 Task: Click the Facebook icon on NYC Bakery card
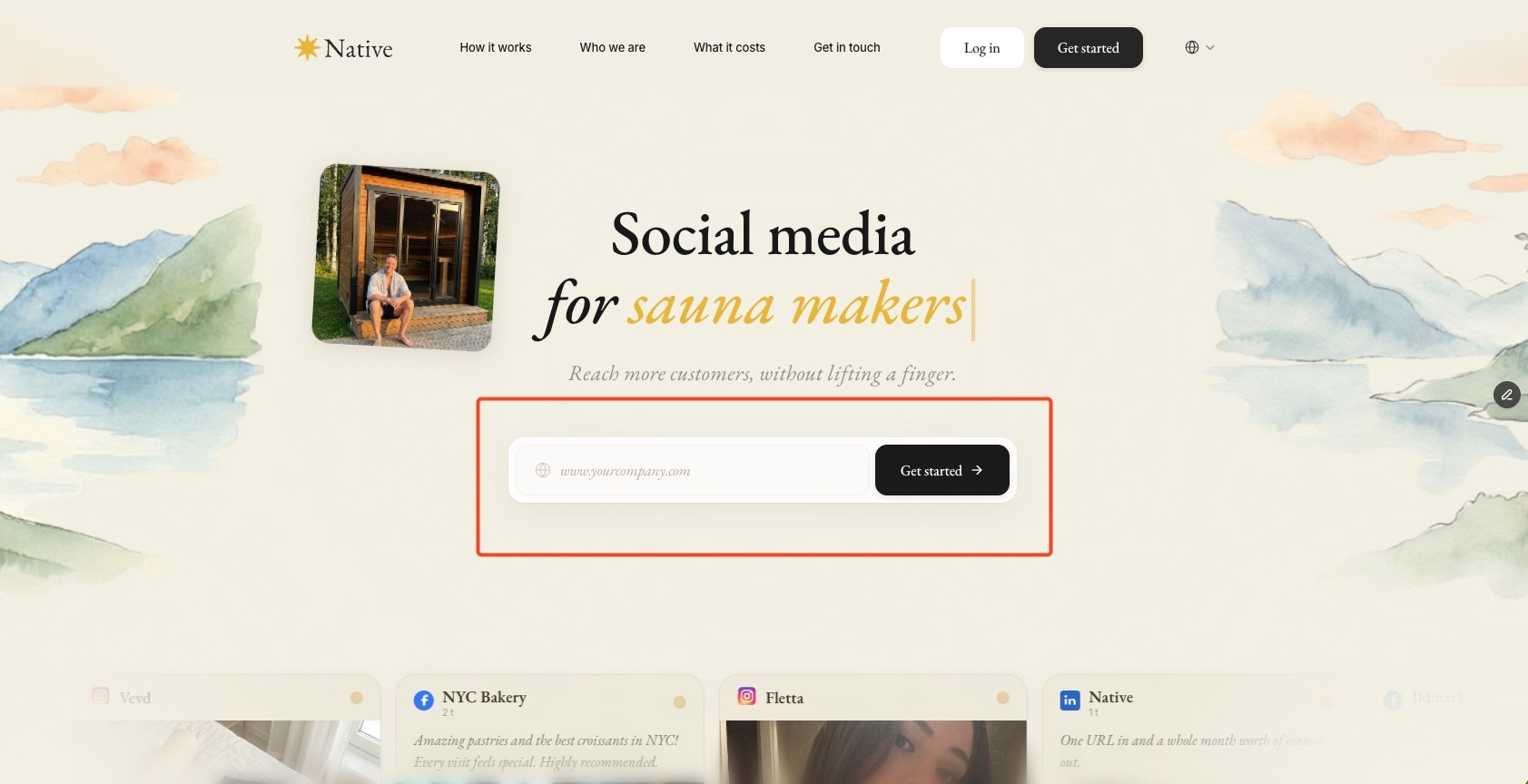424,700
